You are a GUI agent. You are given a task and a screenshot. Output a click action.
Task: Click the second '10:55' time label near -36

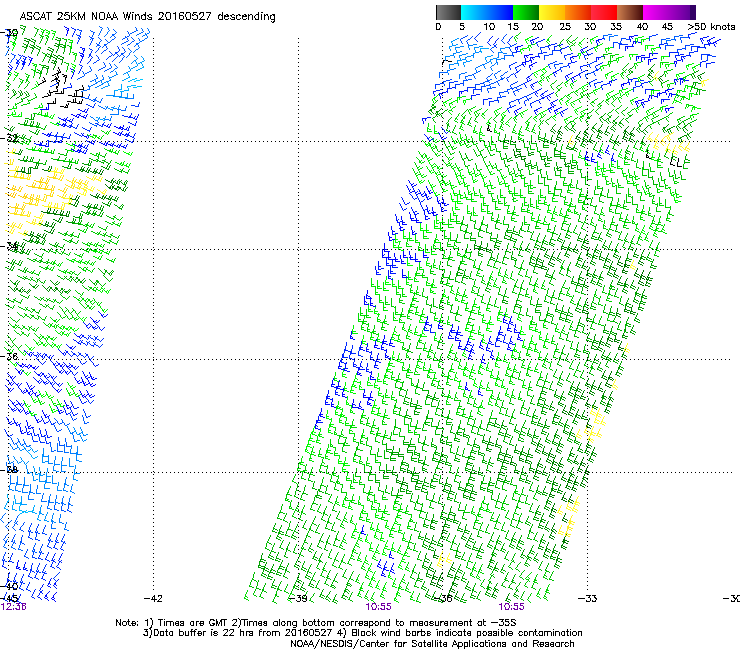pos(512,607)
